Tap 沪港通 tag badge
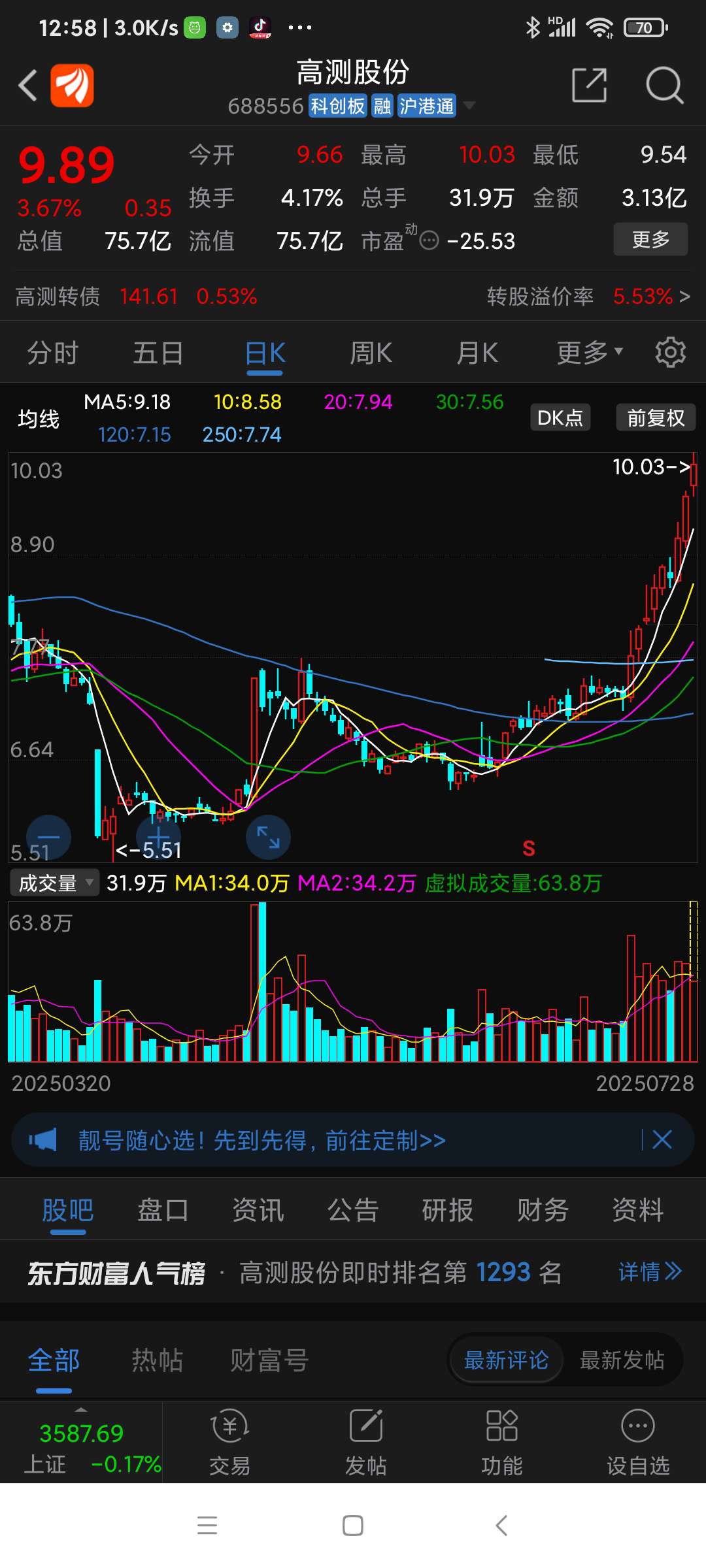 click(427, 106)
